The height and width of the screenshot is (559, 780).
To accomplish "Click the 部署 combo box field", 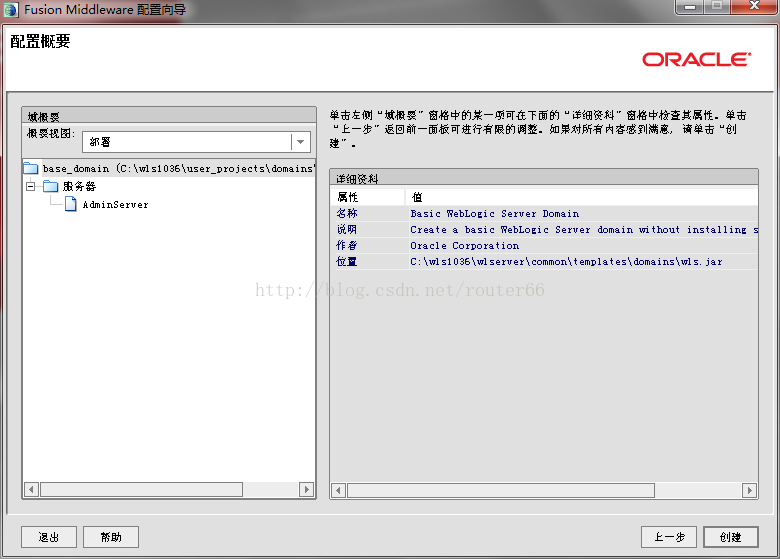I will [x=196, y=142].
